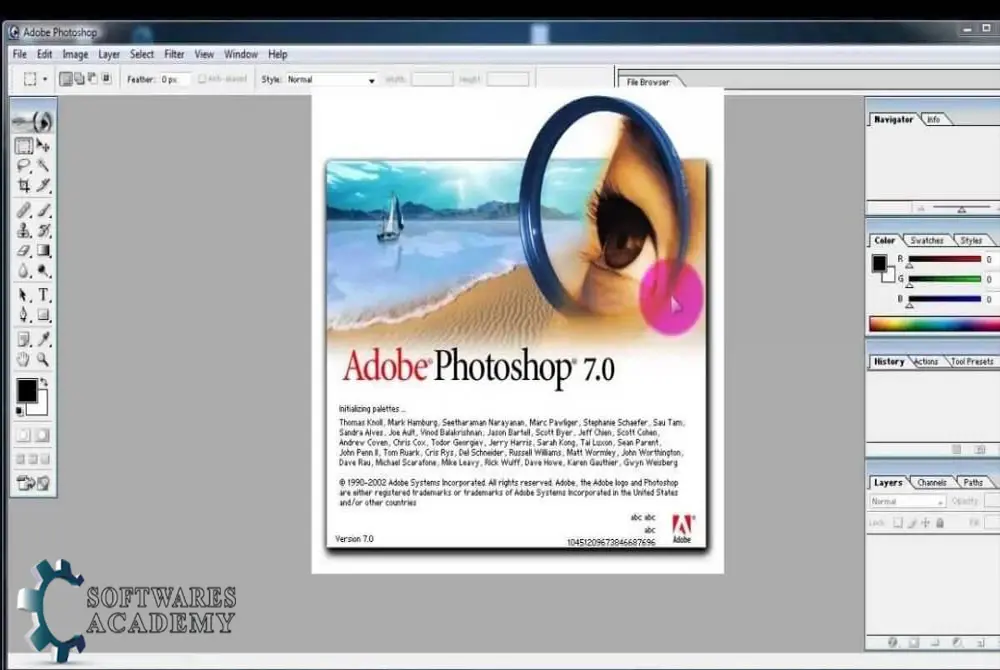Select the Lasso tool

click(x=24, y=166)
